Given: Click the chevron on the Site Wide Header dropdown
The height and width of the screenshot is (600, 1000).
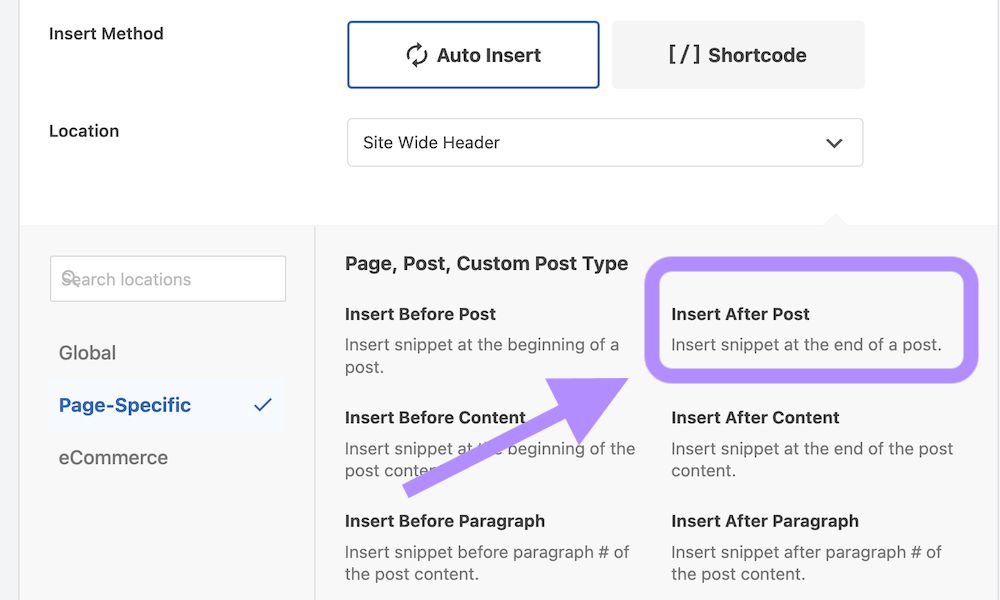Looking at the screenshot, I should [x=835, y=143].
